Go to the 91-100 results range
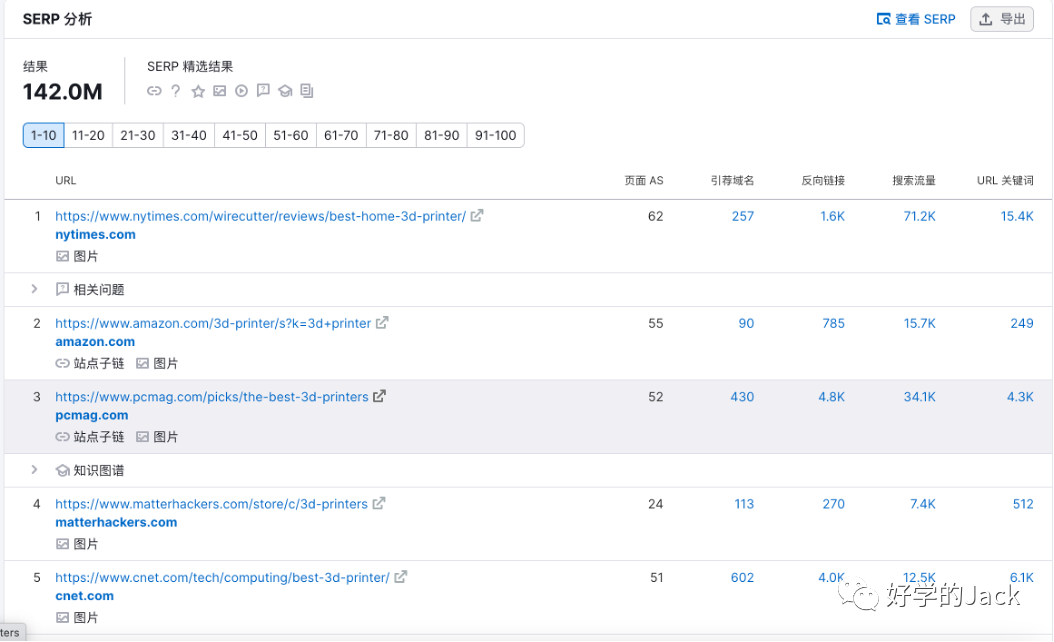1054x642 pixels. (x=496, y=135)
